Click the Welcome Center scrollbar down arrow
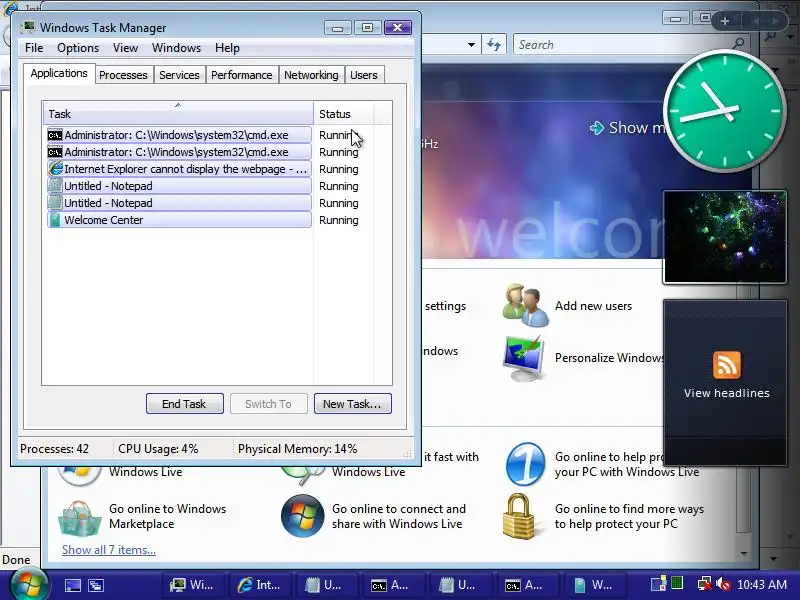The height and width of the screenshot is (600, 800). tap(744, 554)
